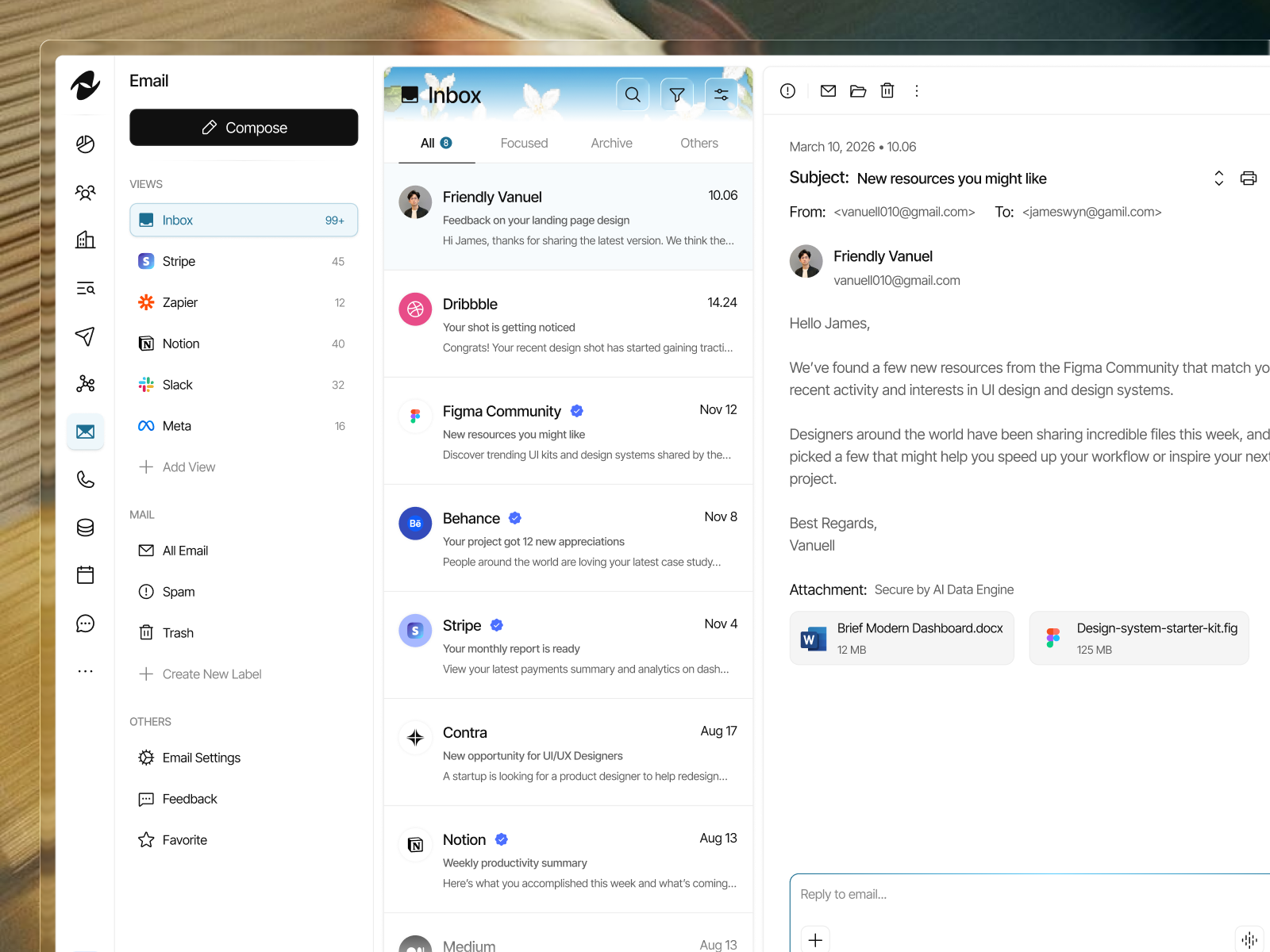The image size is (1270, 952).
Task: Switch to the Focused tab
Action: pos(524,143)
